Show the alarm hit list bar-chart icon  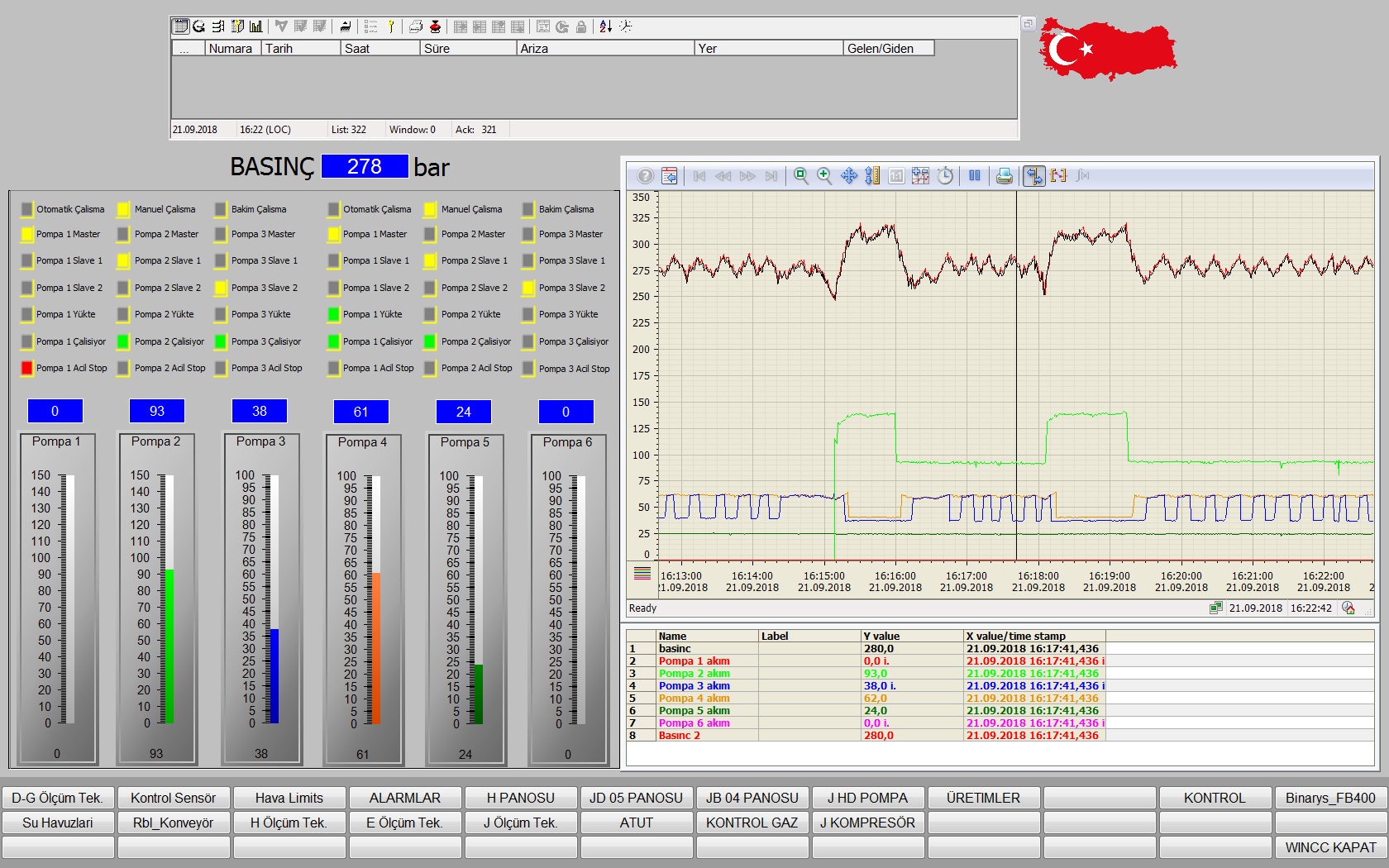256,26
